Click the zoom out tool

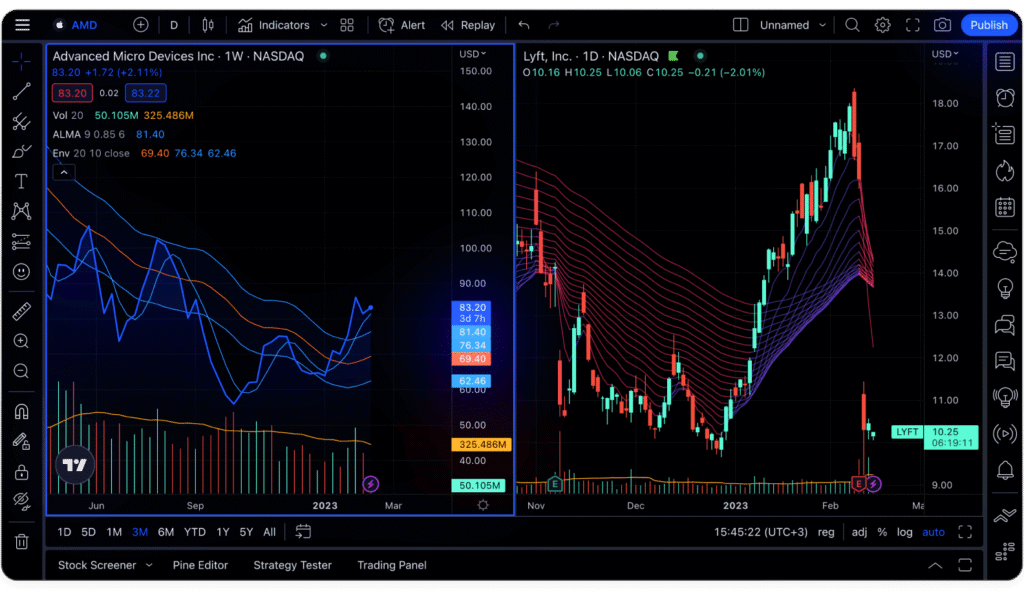click(x=21, y=371)
